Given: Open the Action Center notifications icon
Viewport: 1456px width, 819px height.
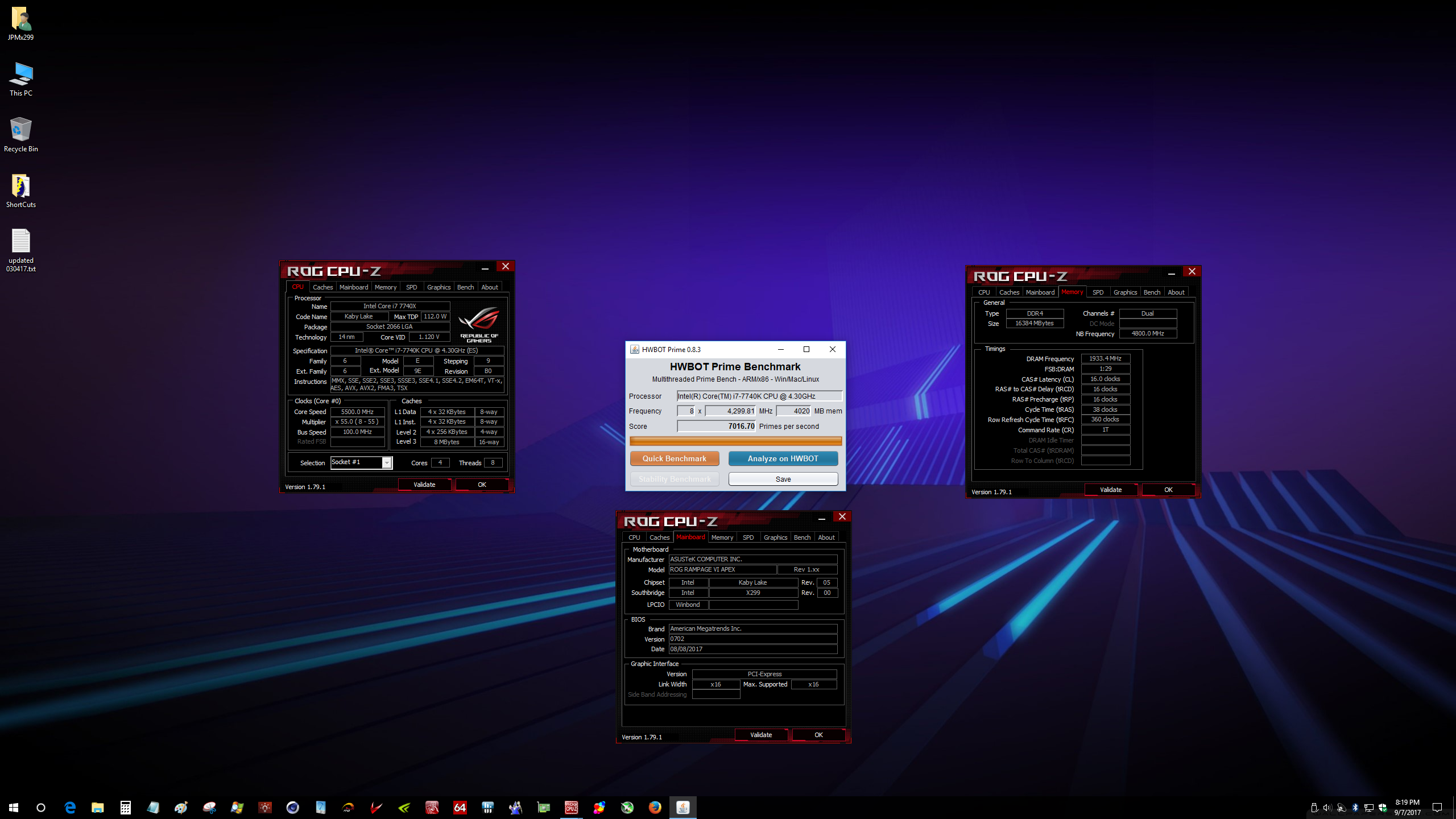Looking at the screenshot, I should coord(1437,808).
